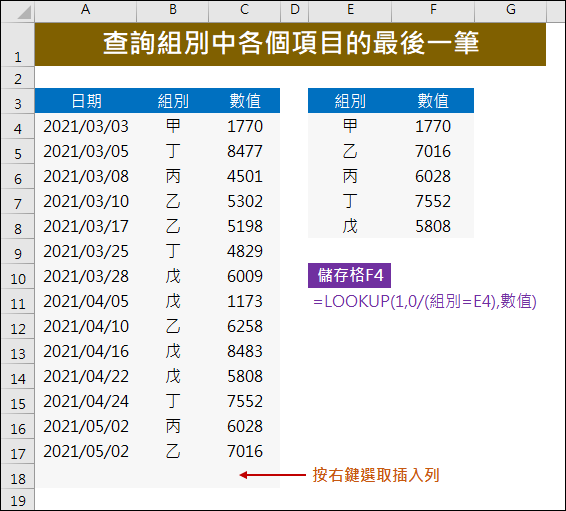Click value 1173 in column C
The width and height of the screenshot is (566, 511).
pyautogui.click(x=244, y=301)
